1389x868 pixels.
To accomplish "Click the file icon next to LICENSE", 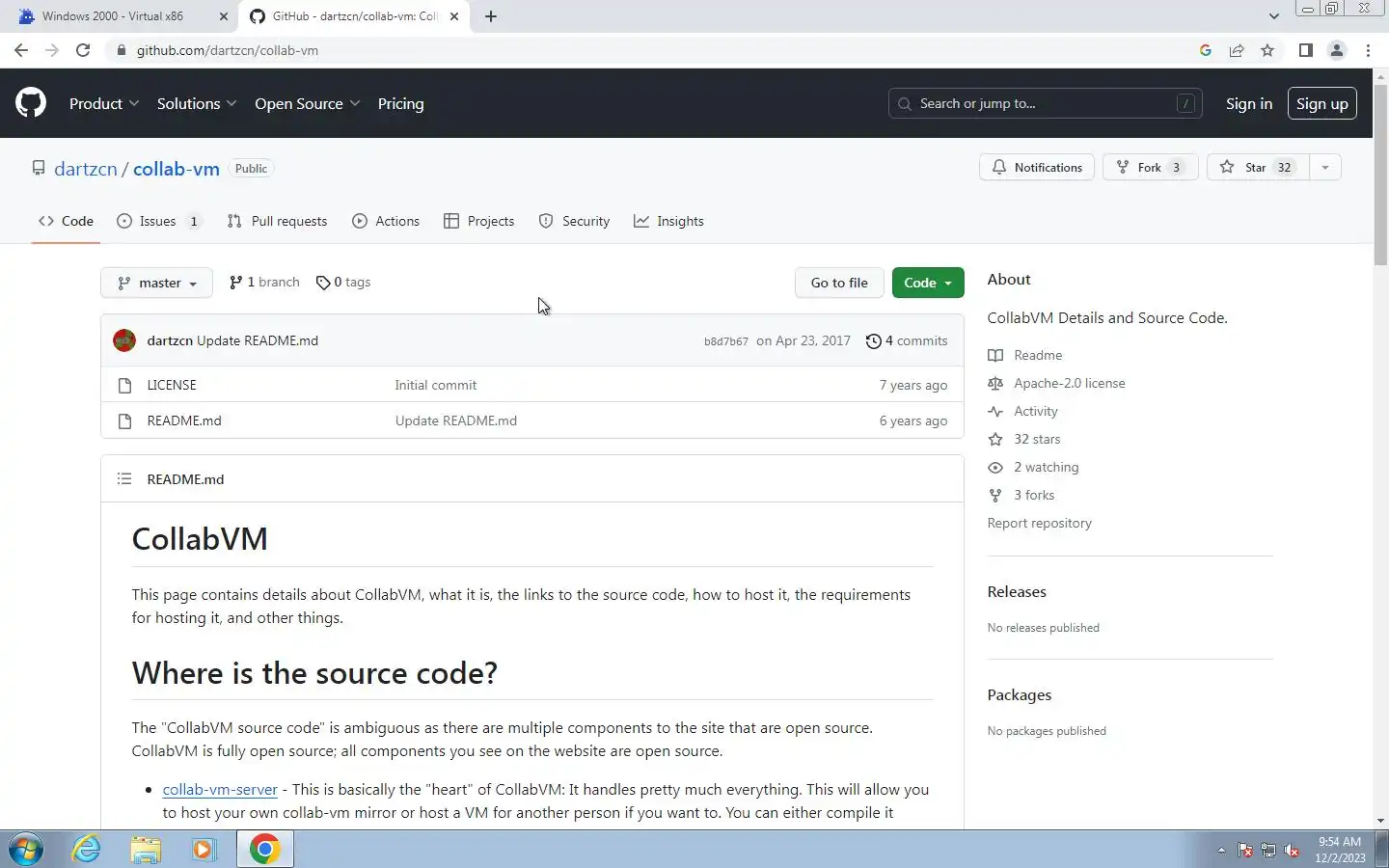I will 124,385.
